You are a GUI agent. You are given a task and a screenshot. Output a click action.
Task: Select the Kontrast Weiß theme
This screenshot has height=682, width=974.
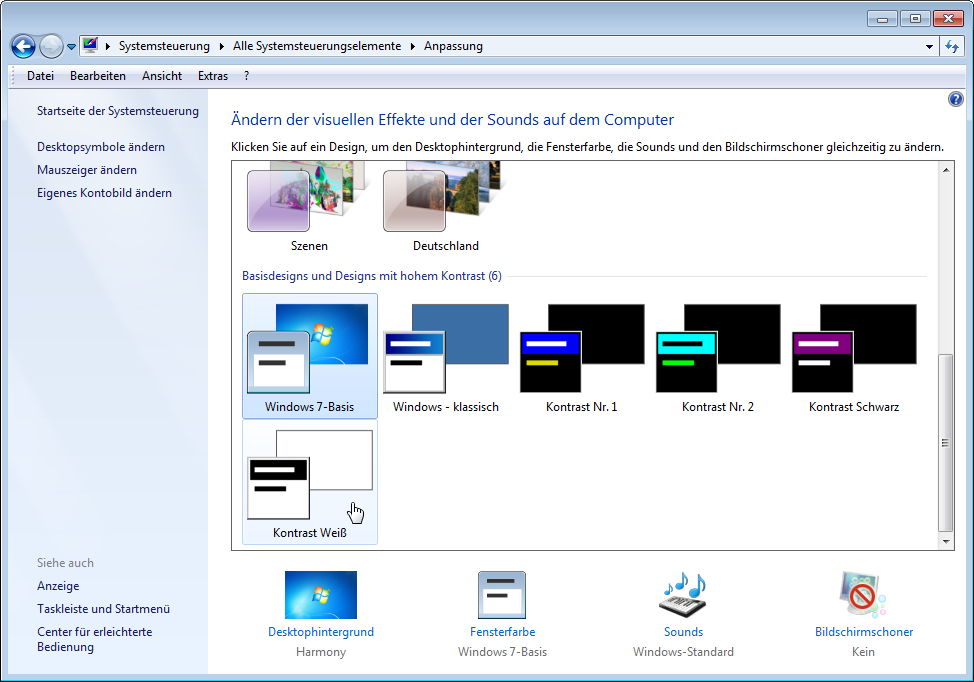(x=309, y=483)
